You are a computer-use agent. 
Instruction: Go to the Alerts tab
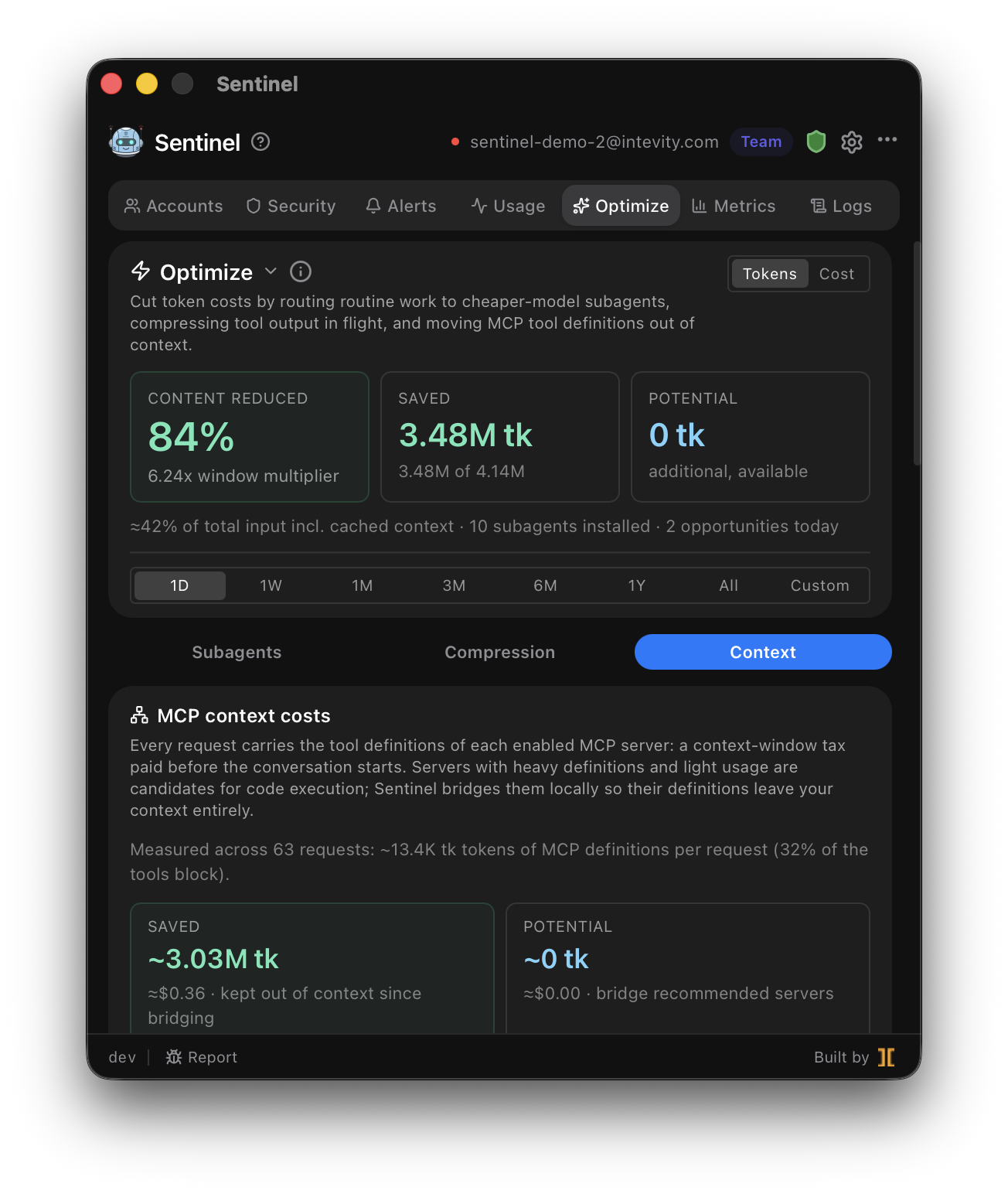(401, 206)
